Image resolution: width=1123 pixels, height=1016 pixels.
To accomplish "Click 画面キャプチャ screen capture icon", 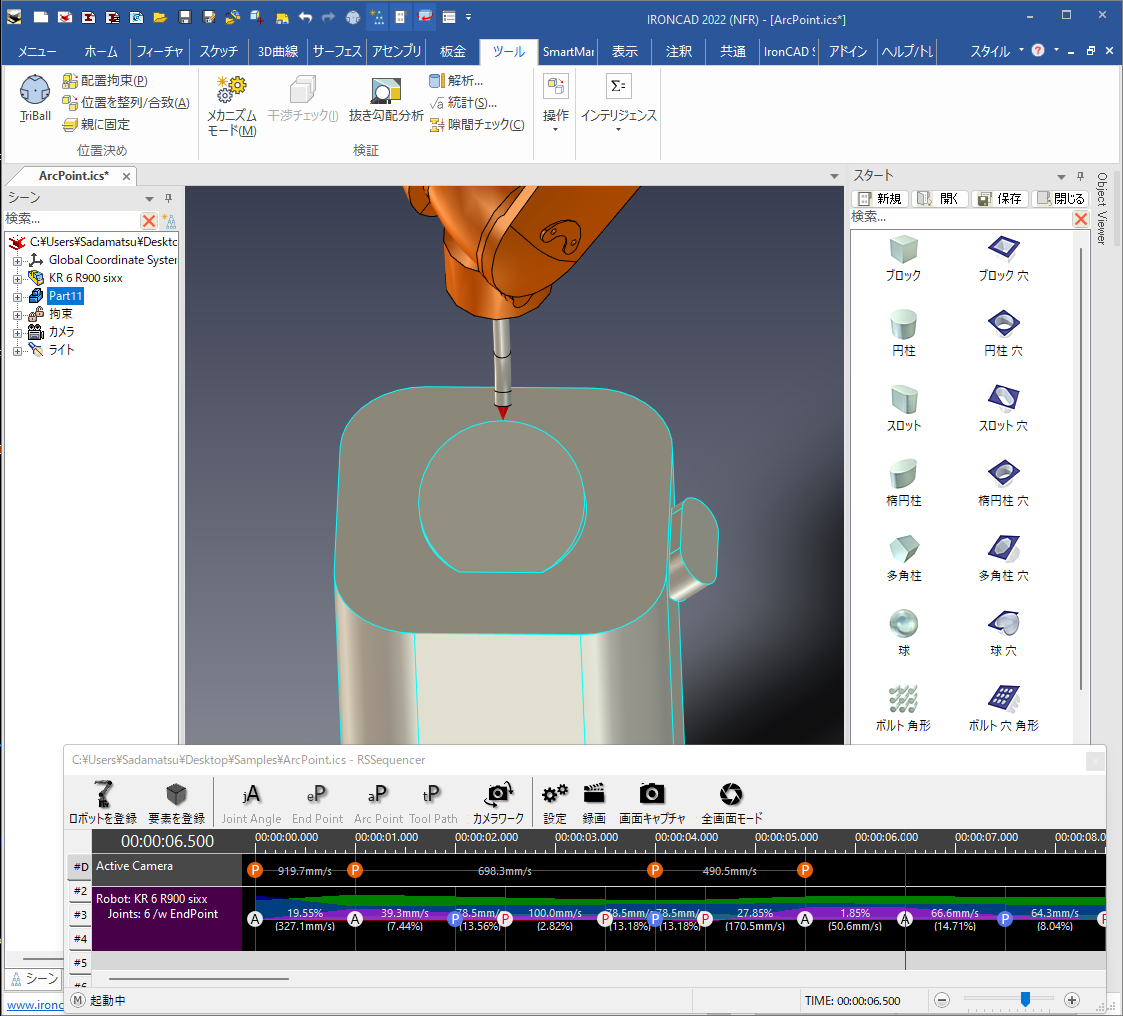I will (652, 796).
